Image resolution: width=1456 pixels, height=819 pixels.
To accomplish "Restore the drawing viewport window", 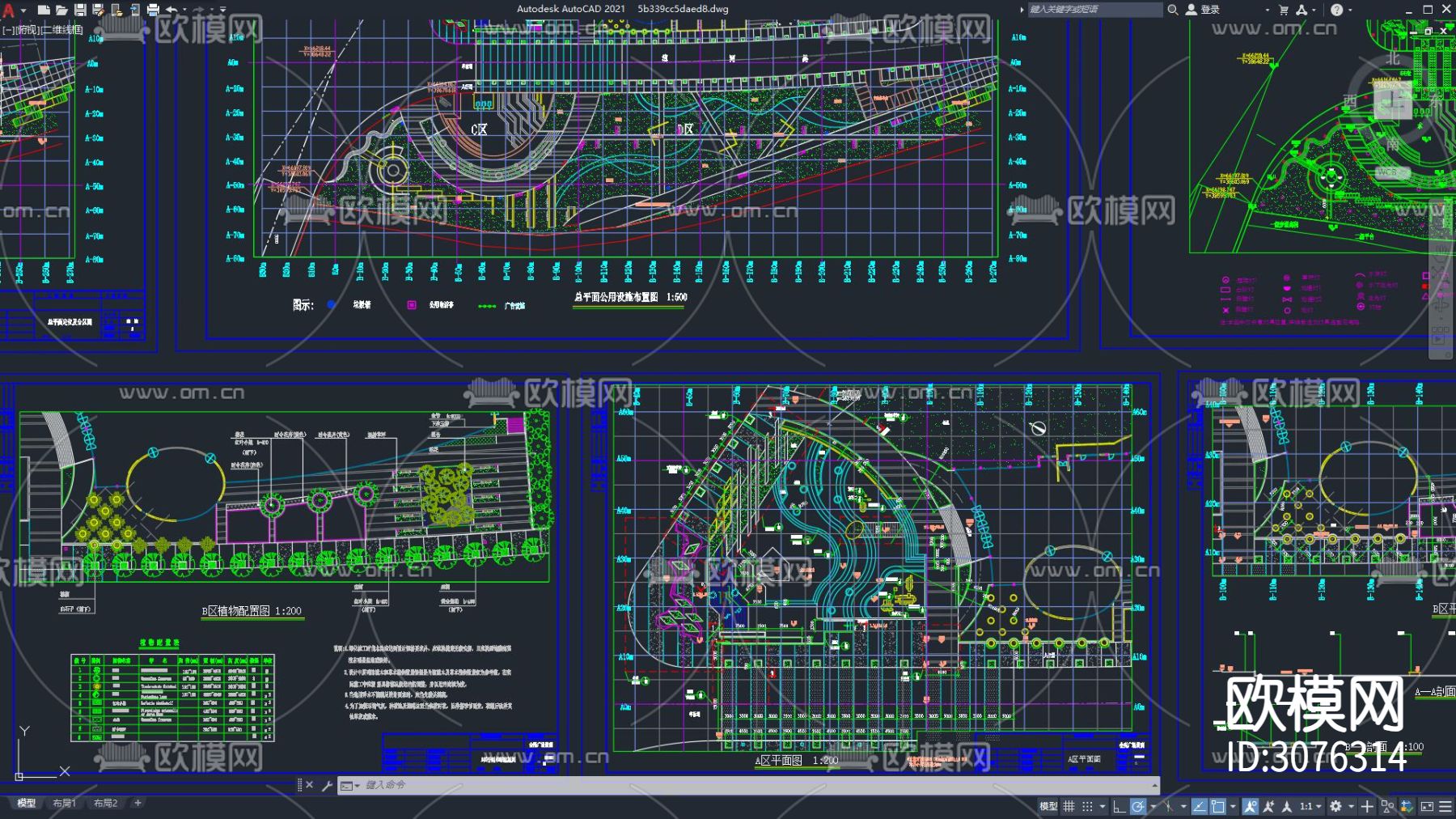I will (1428, 31).
